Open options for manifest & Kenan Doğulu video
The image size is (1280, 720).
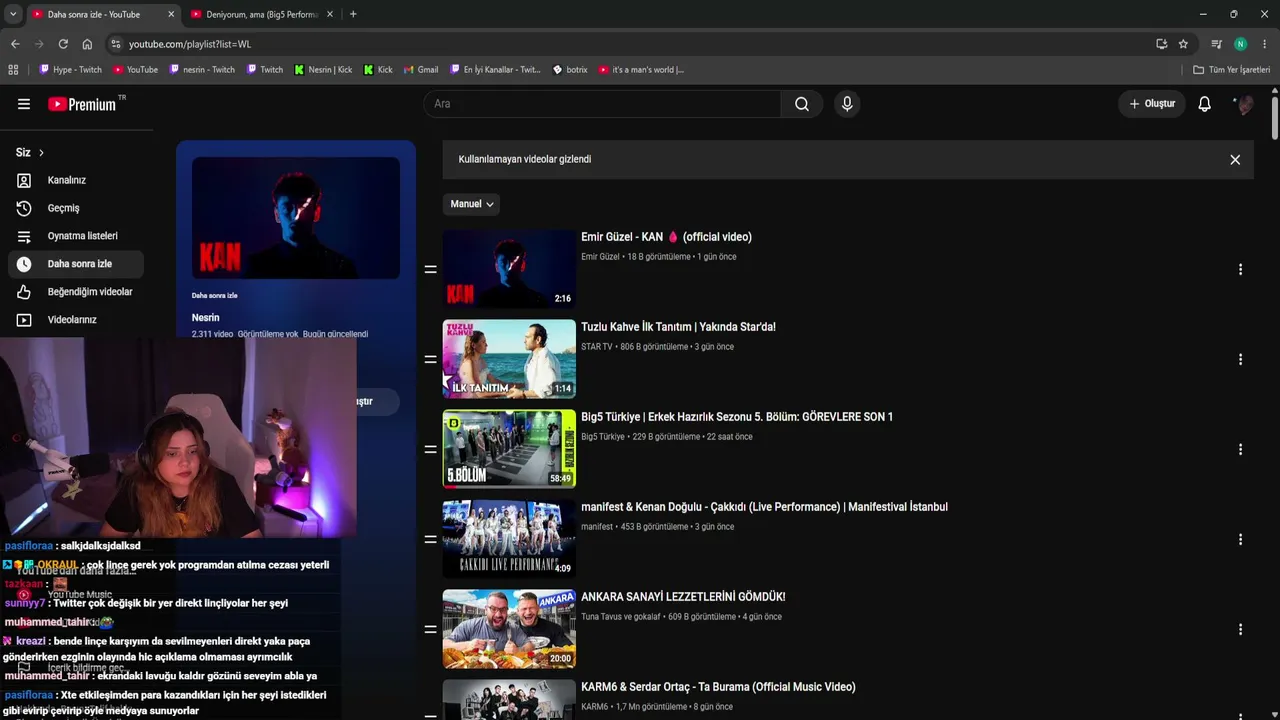pos(1240,539)
